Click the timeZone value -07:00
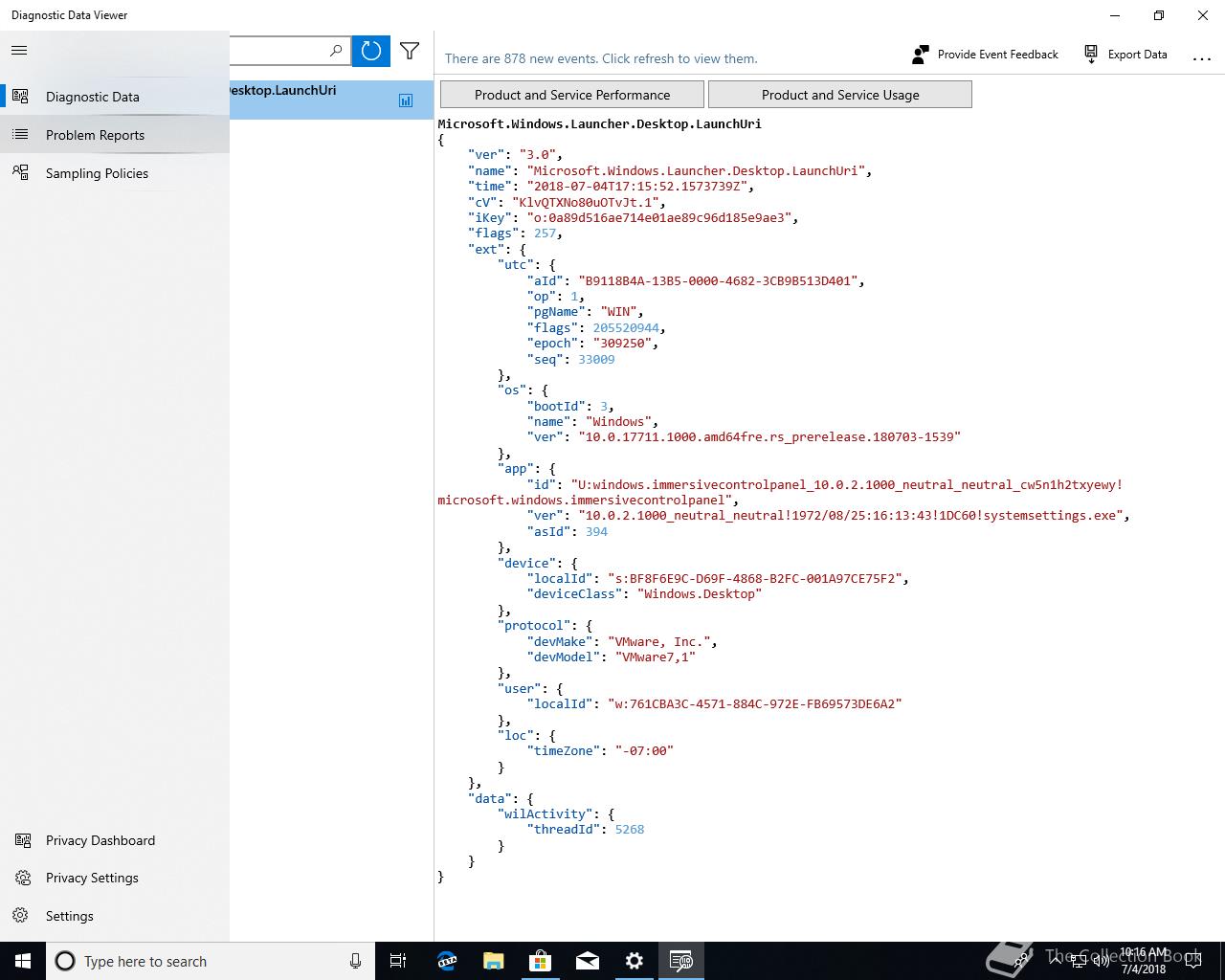This screenshot has width=1225, height=980. tap(644, 751)
